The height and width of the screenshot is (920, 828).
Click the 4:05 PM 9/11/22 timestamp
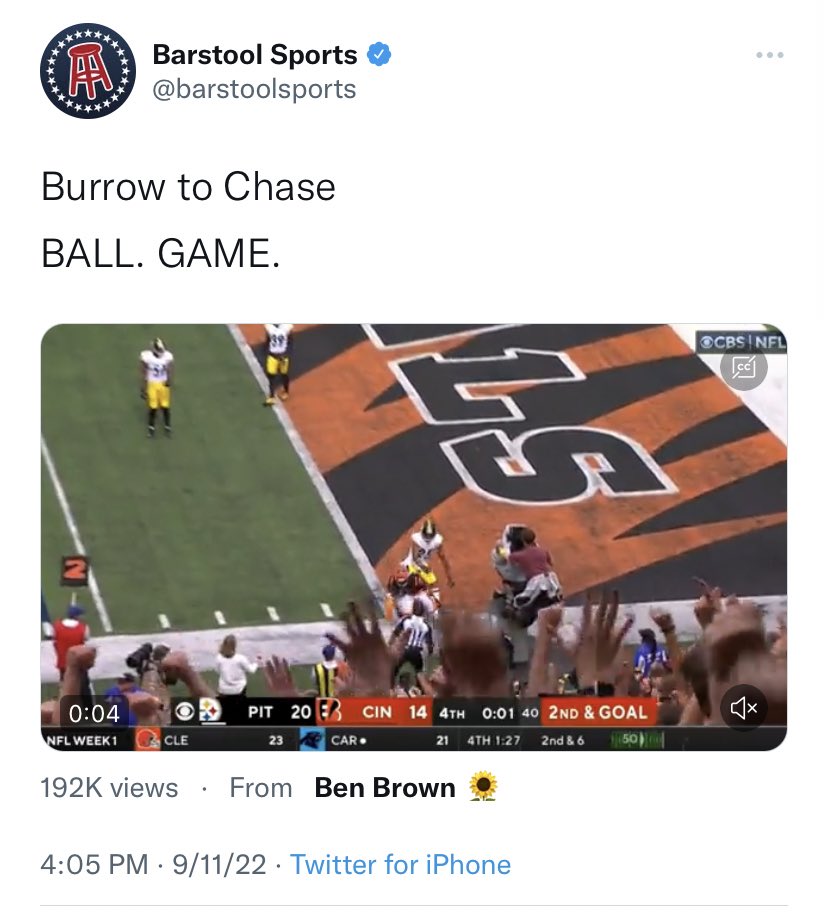coord(153,864)
